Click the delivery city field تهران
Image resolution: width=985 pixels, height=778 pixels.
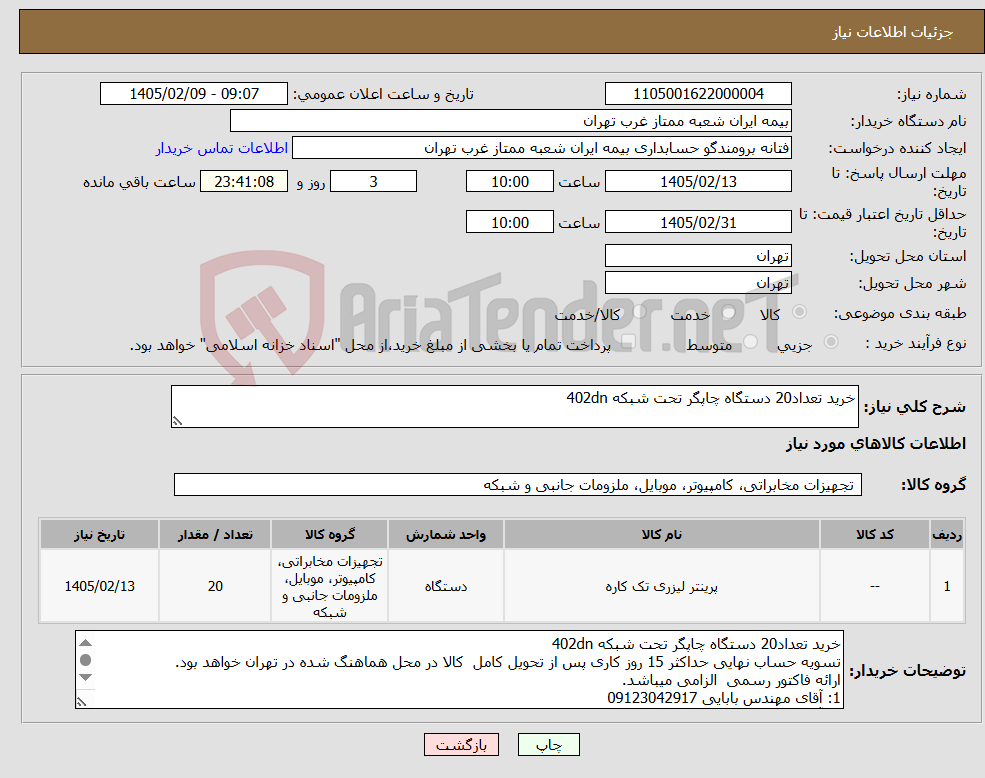point(698,283)
